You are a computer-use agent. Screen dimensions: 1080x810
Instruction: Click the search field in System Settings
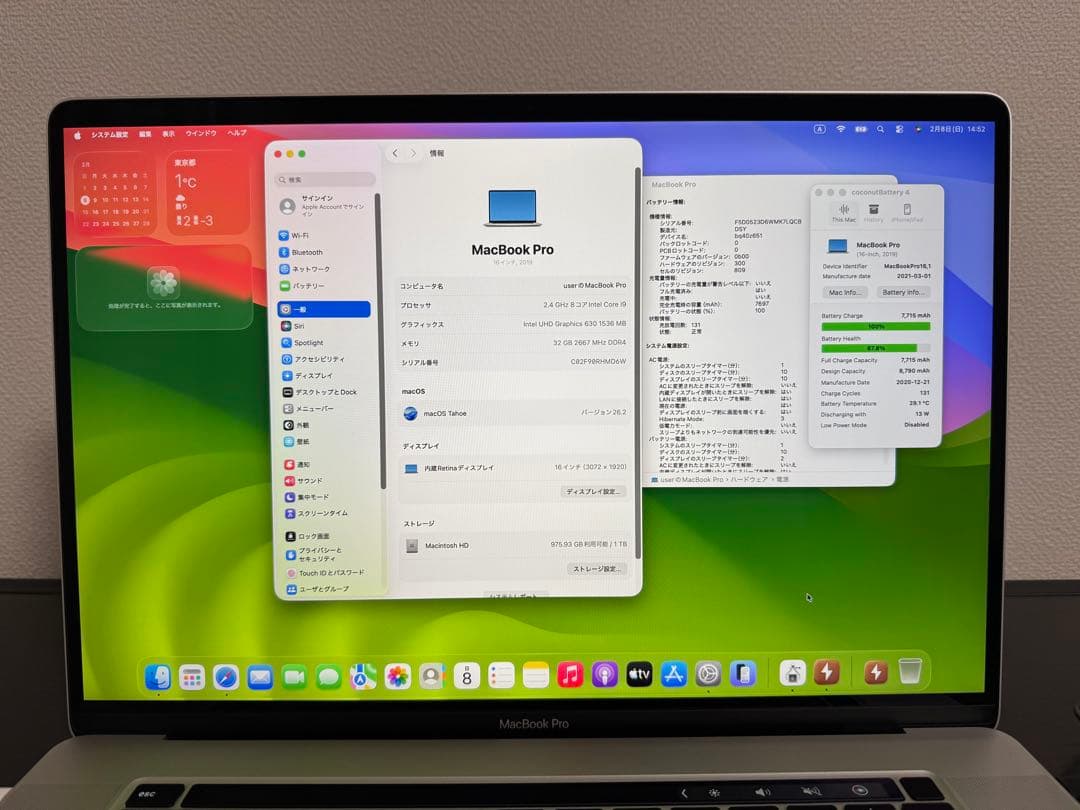pyautogui.click(x=323, y=179)
